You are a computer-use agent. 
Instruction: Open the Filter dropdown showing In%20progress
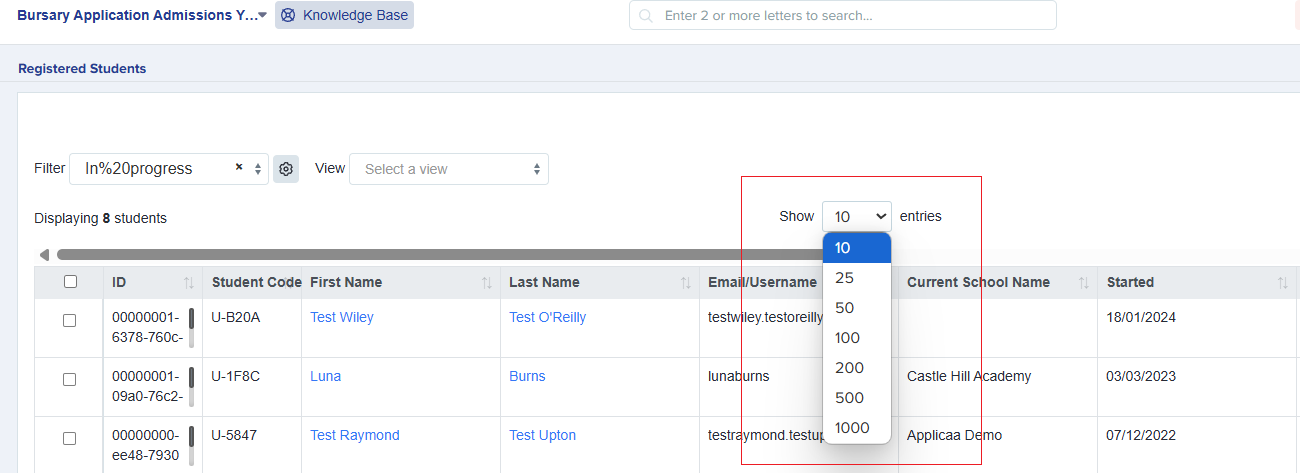pos(169,169)
